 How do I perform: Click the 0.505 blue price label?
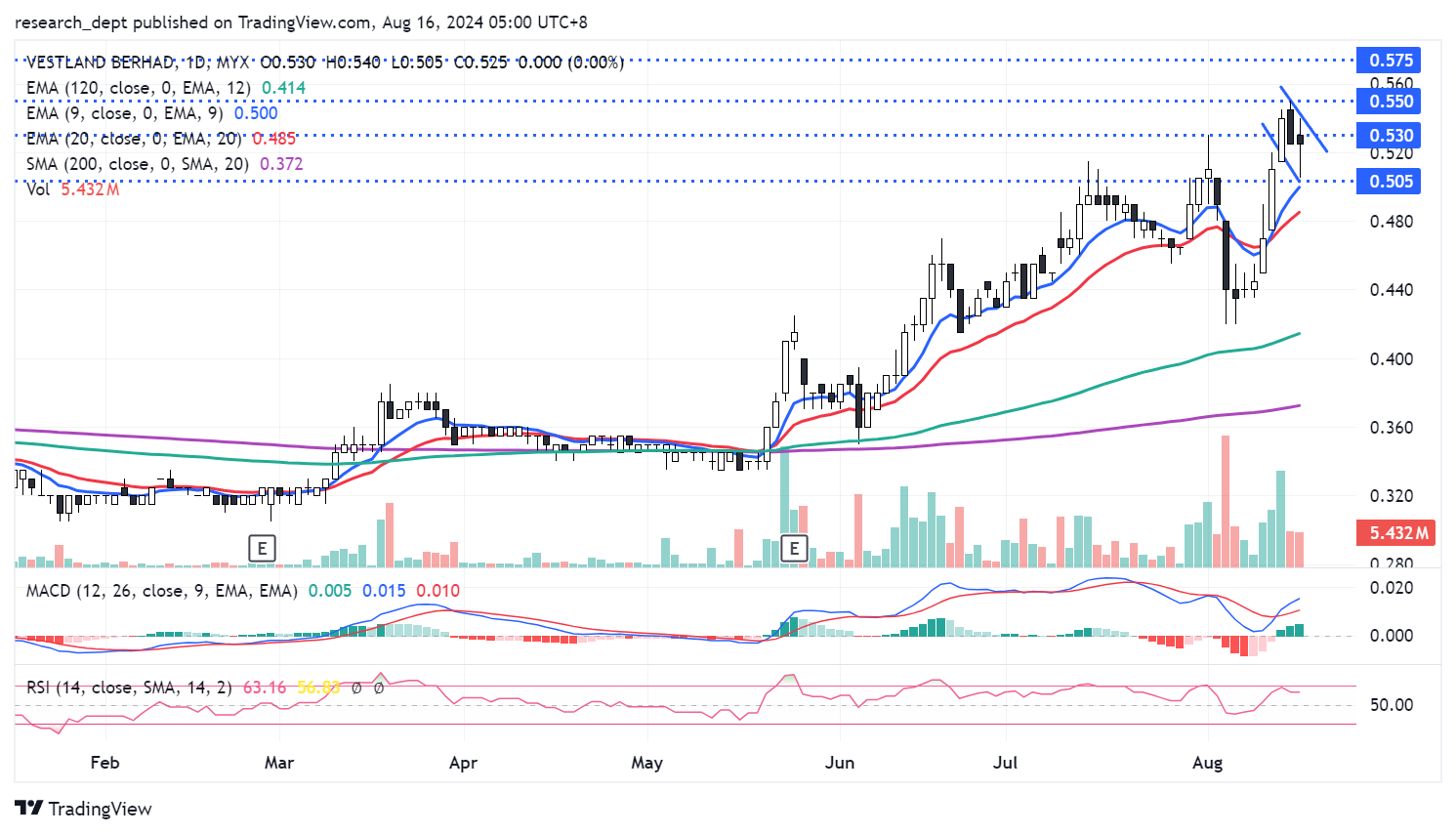point(1390,182)
